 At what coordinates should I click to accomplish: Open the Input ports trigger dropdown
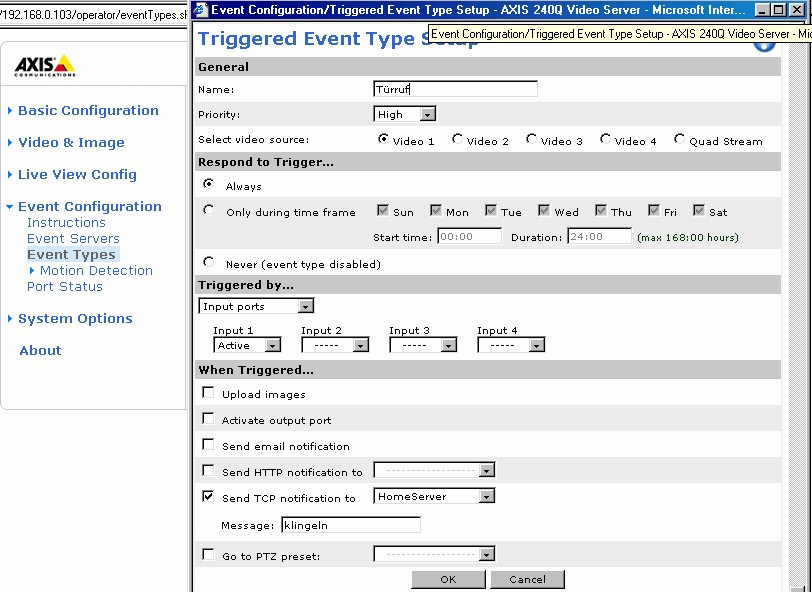(x=256, y=306)
